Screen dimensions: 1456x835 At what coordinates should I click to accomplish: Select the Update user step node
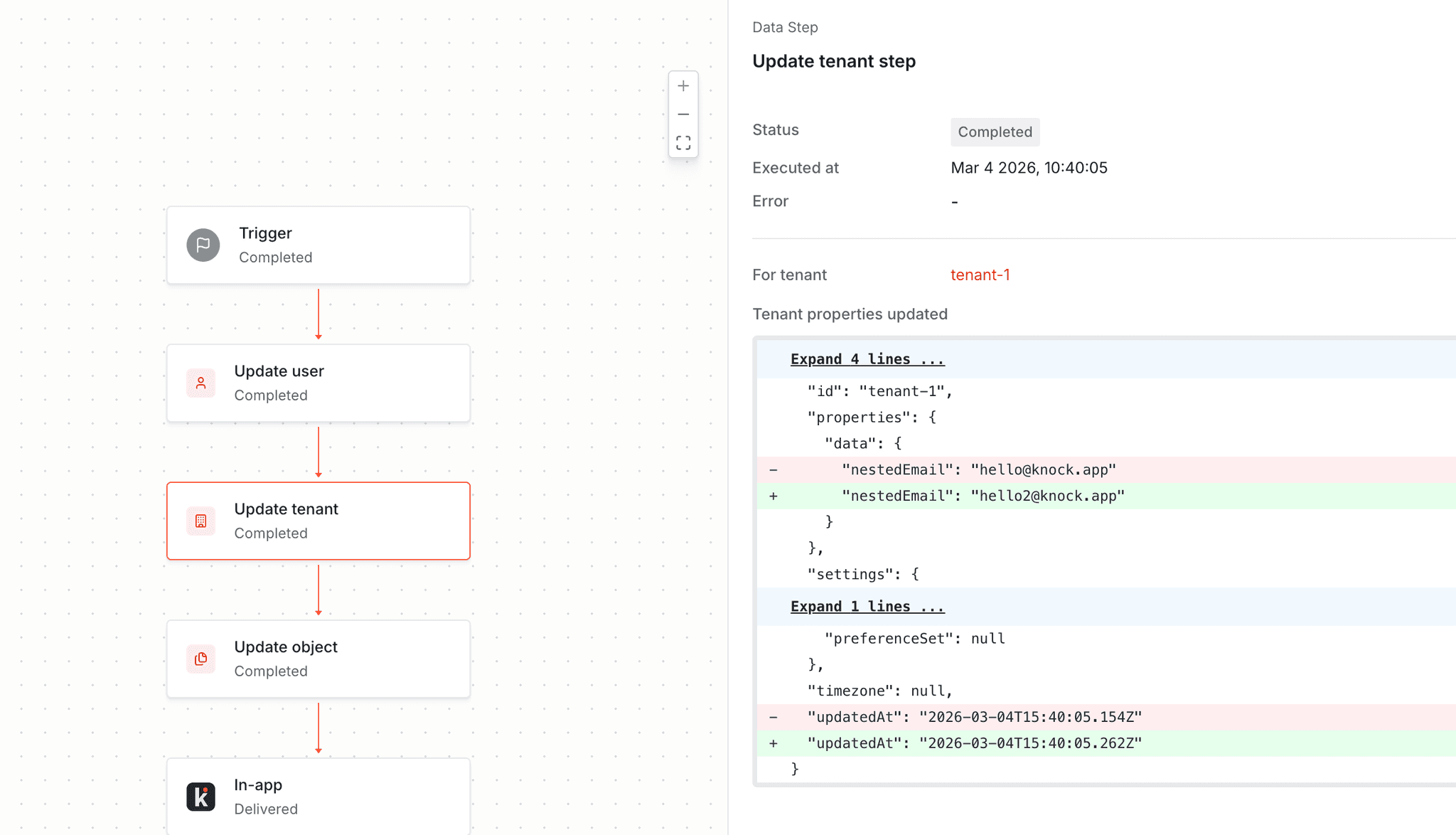click(318, 383)
